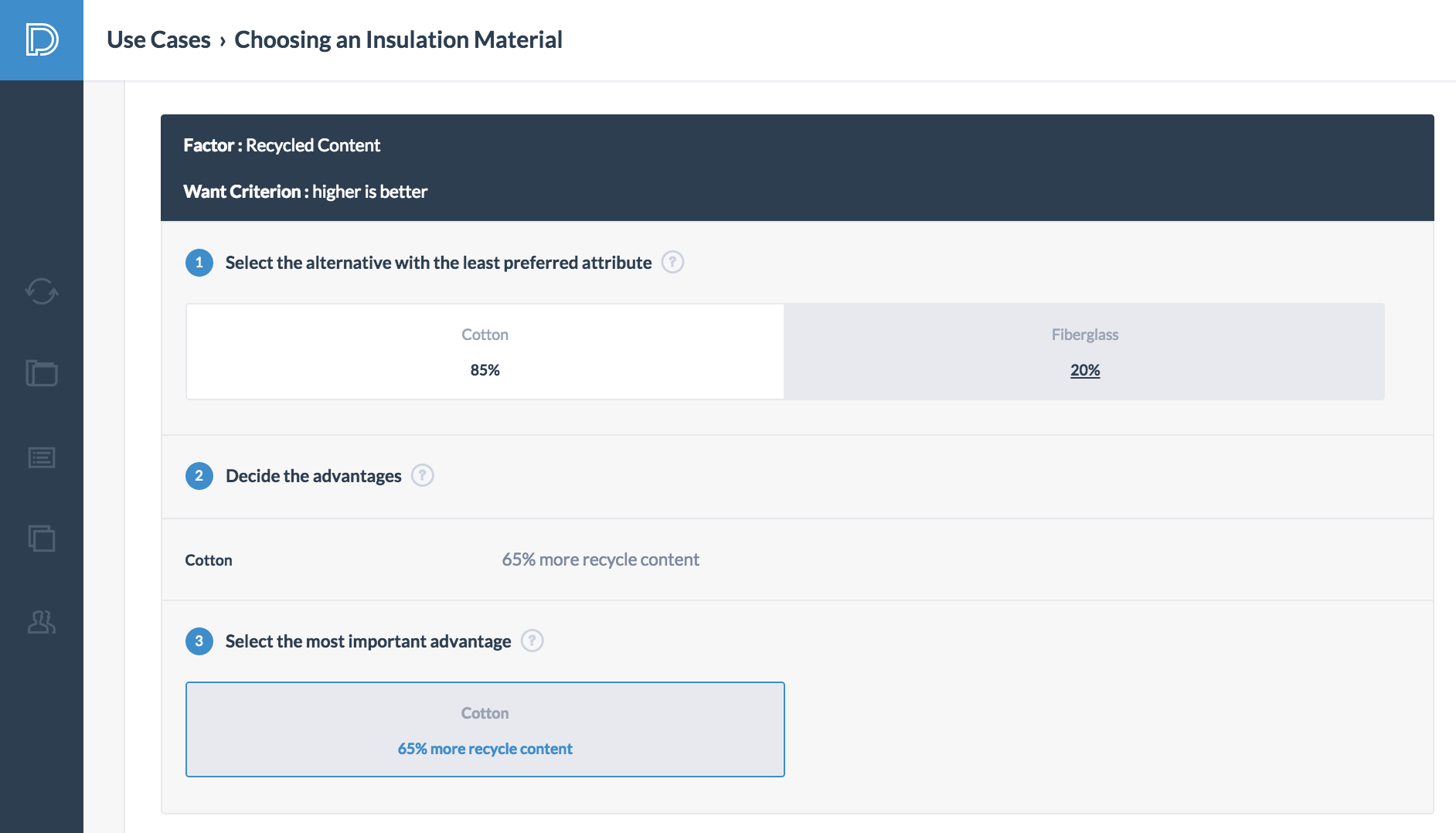Click help icon beside step 1 heading
The image size is (1456, 833).
tap(672, 263)
